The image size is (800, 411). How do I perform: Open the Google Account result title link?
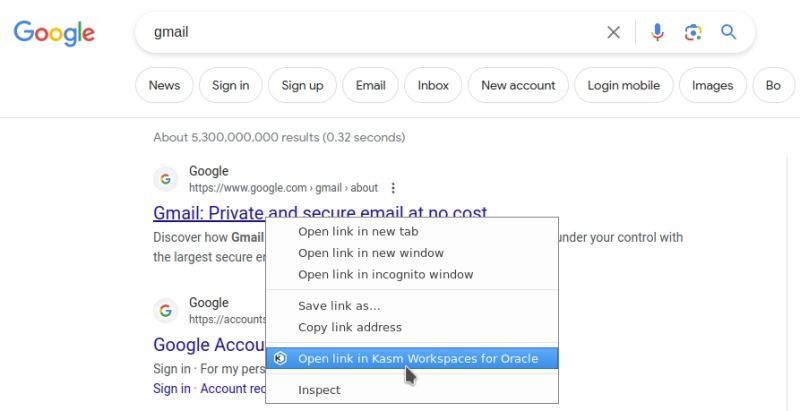click(x=209, y=345)
